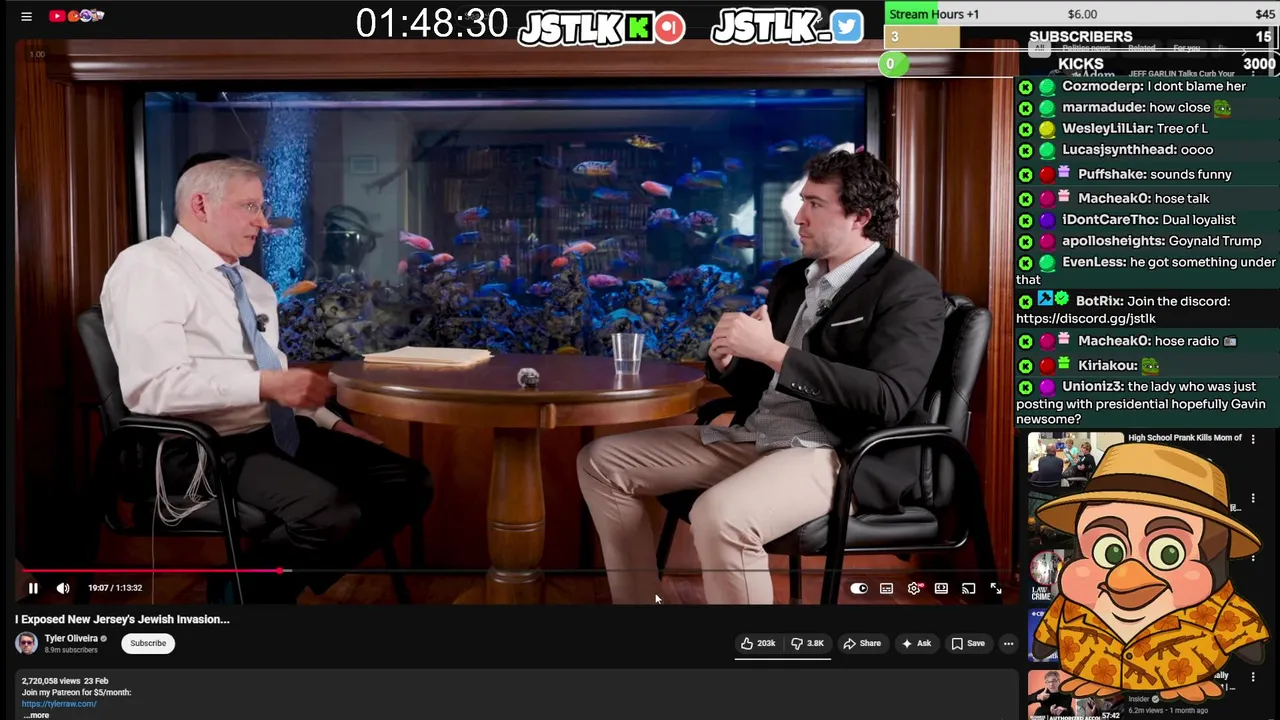1280x720 pixels.
Task: Save the video to a playlist
Action: pyautogui.click(x=968, y=643)
